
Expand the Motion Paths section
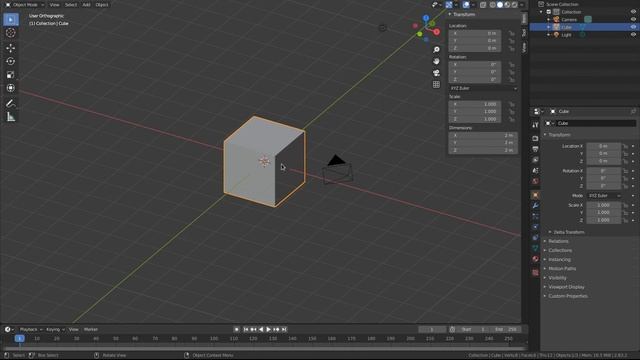pos(562,269)
